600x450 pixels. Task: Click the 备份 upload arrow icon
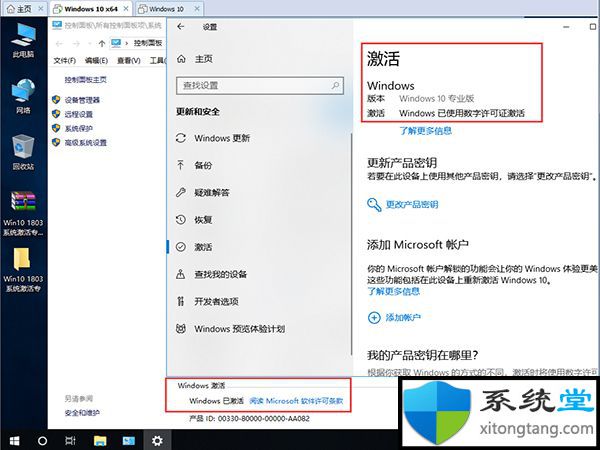pyautogui.click(x=181, y=165)
